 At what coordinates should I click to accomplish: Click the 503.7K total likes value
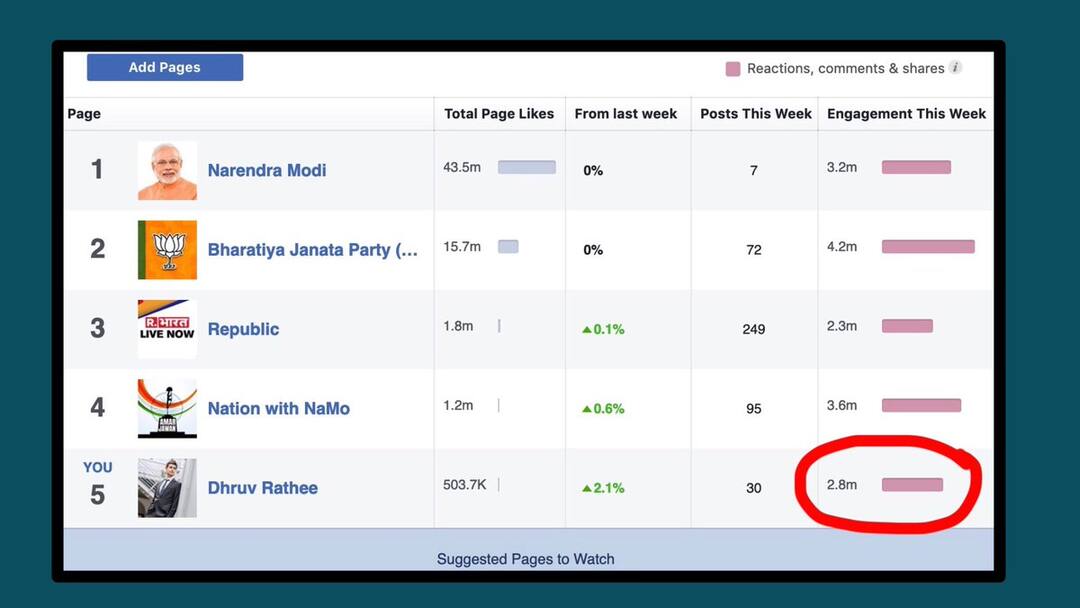tap(465, 485)
